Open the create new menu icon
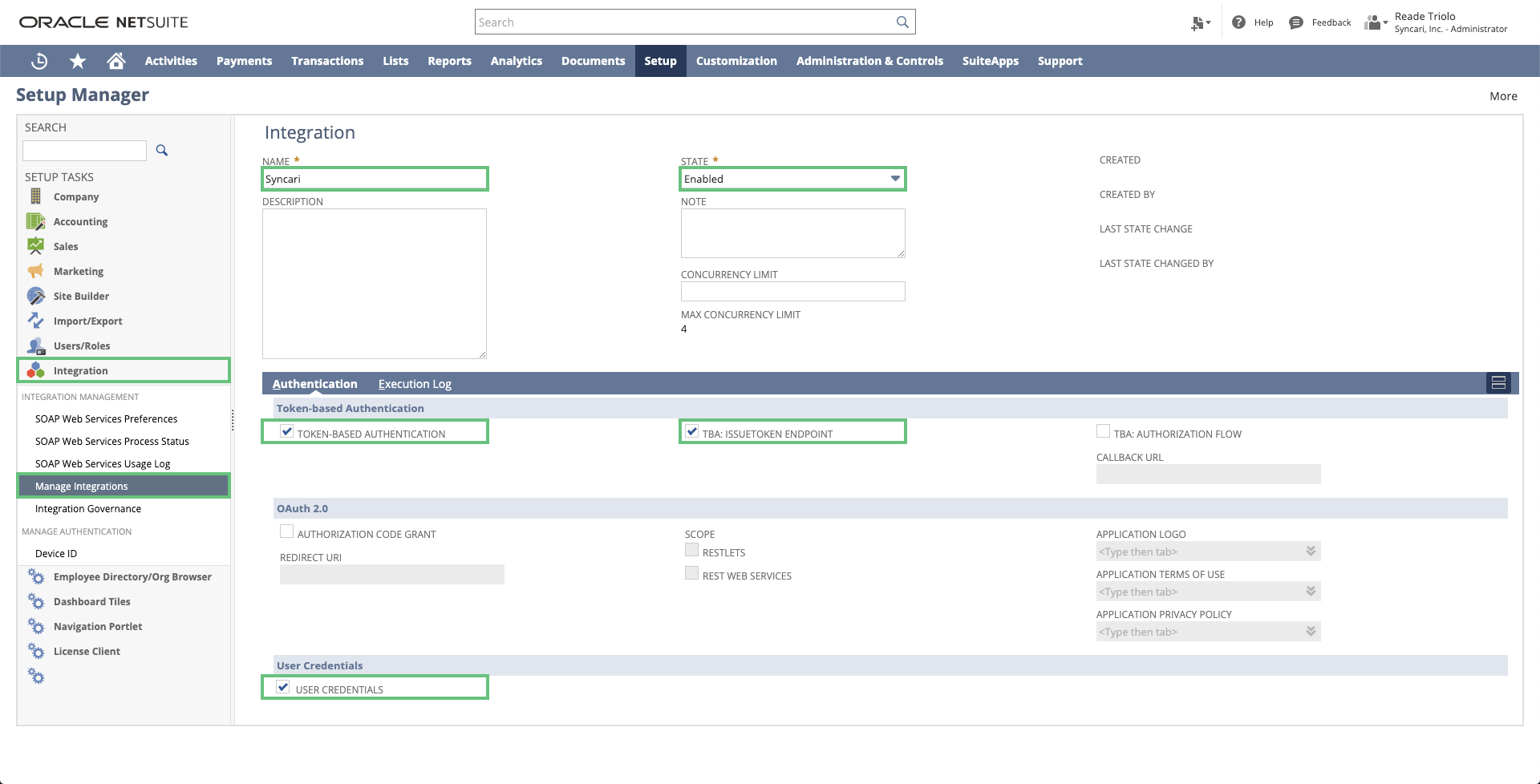The image size is (1540, 784). (1200, 23)
